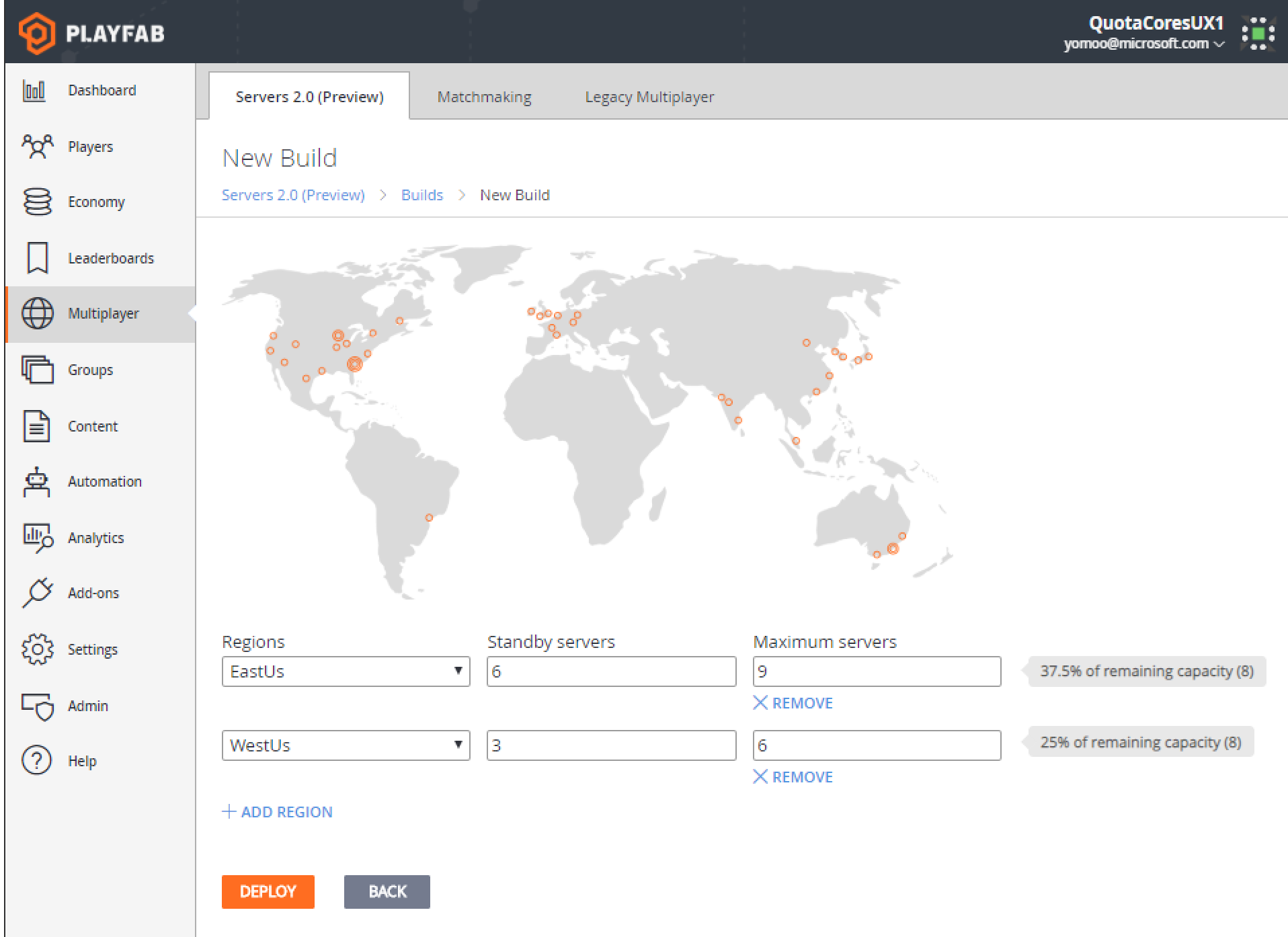
Task: Switch to the Matchmaking tab
Action: click(484, 97)
